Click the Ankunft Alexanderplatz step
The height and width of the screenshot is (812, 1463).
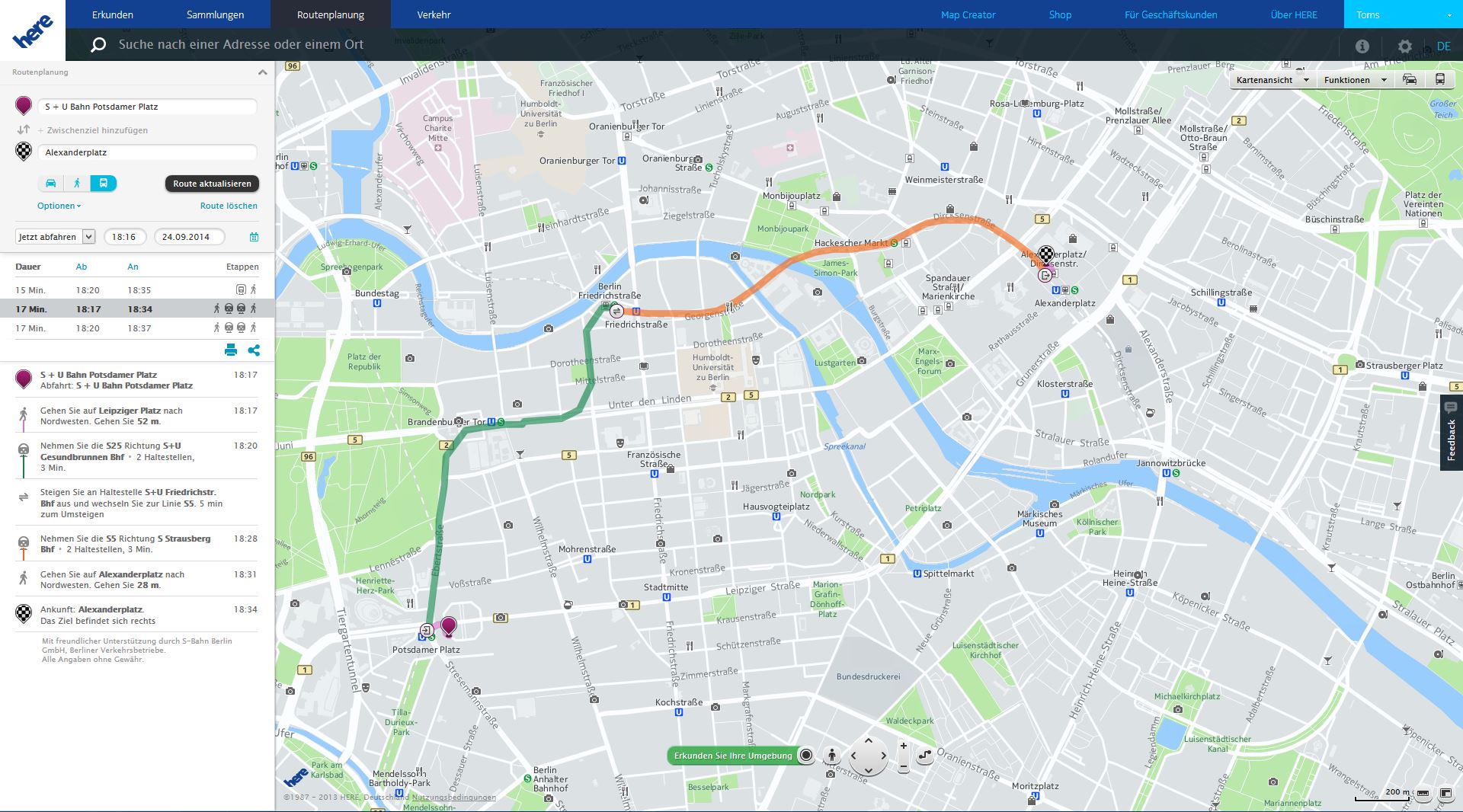[x=137, y=615]
